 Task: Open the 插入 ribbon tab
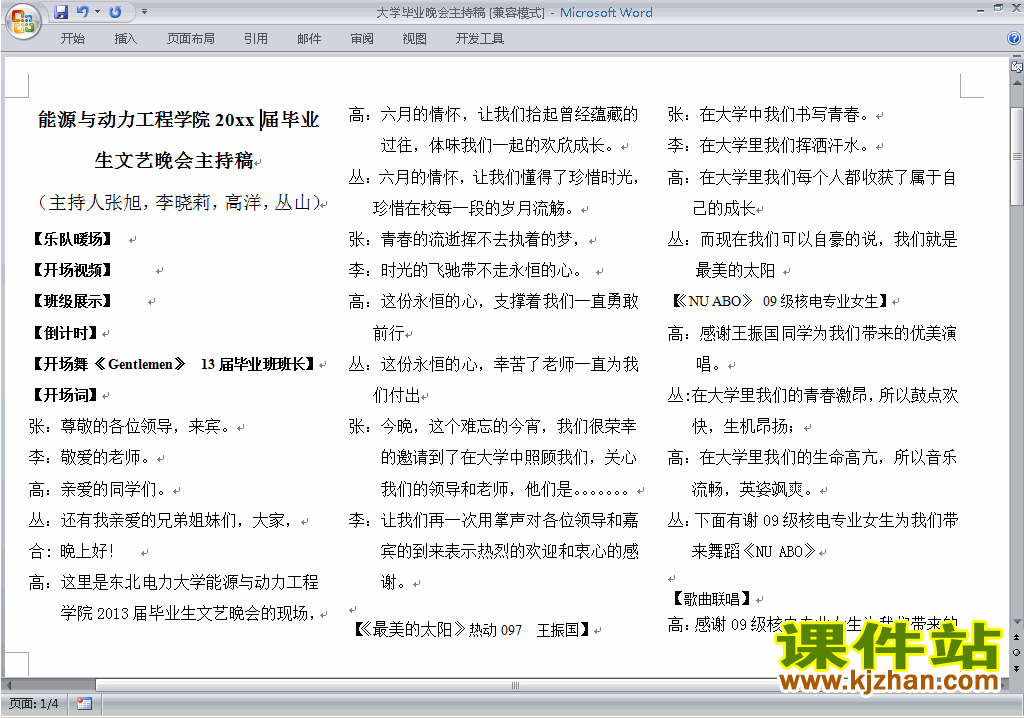(125, 39)
